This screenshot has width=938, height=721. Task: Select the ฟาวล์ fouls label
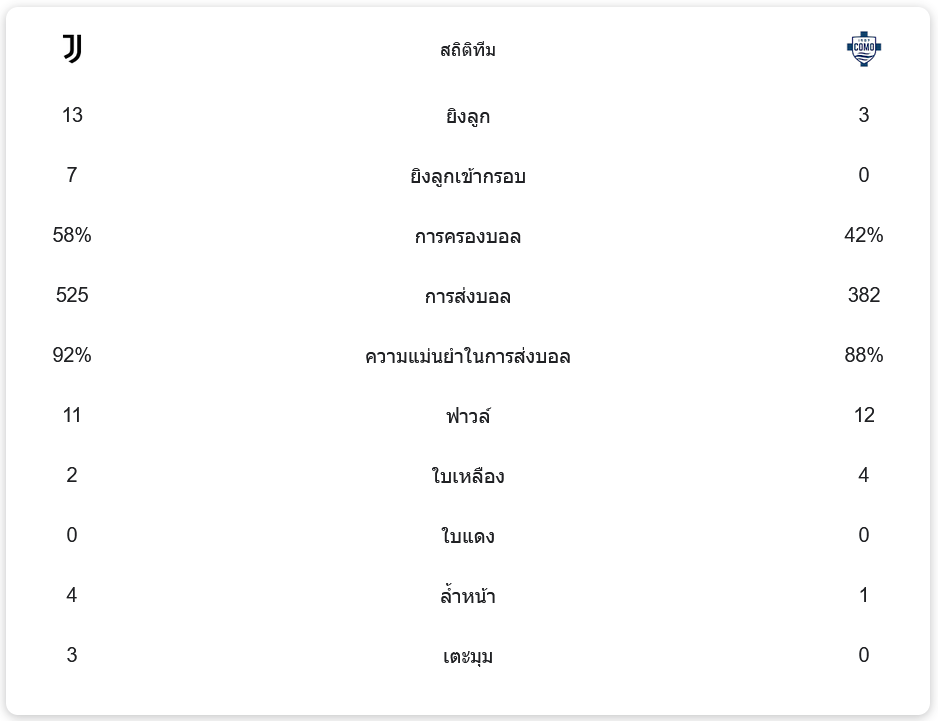point(468,417)
